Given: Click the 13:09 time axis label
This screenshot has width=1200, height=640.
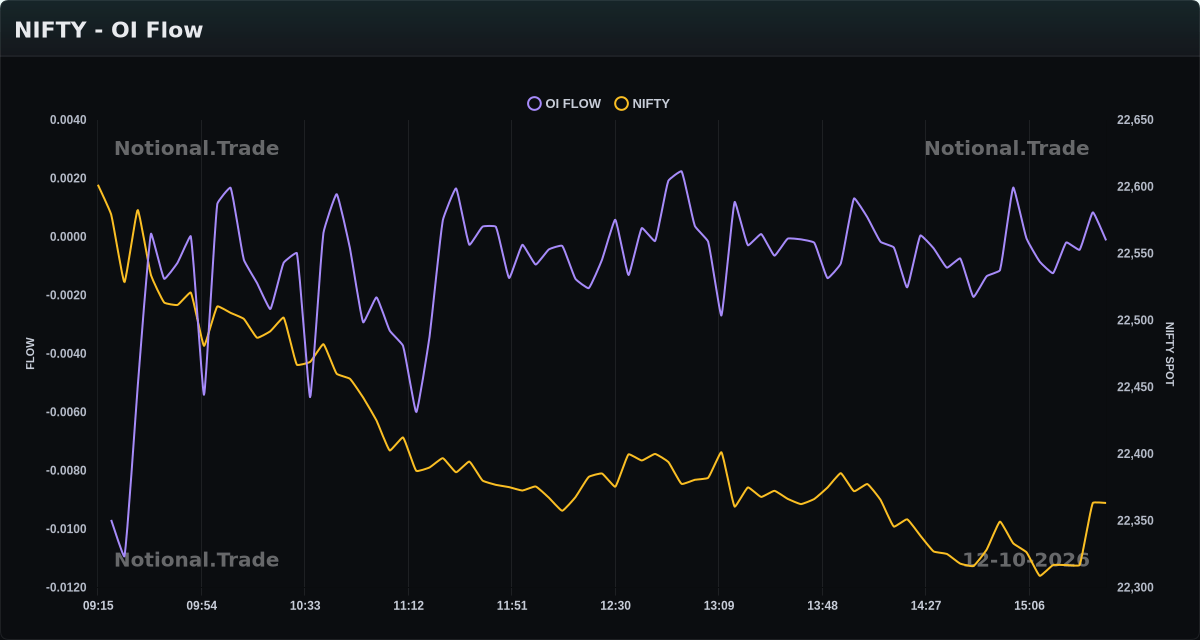Looking at the screenshot, I should [x=719, y=606].
